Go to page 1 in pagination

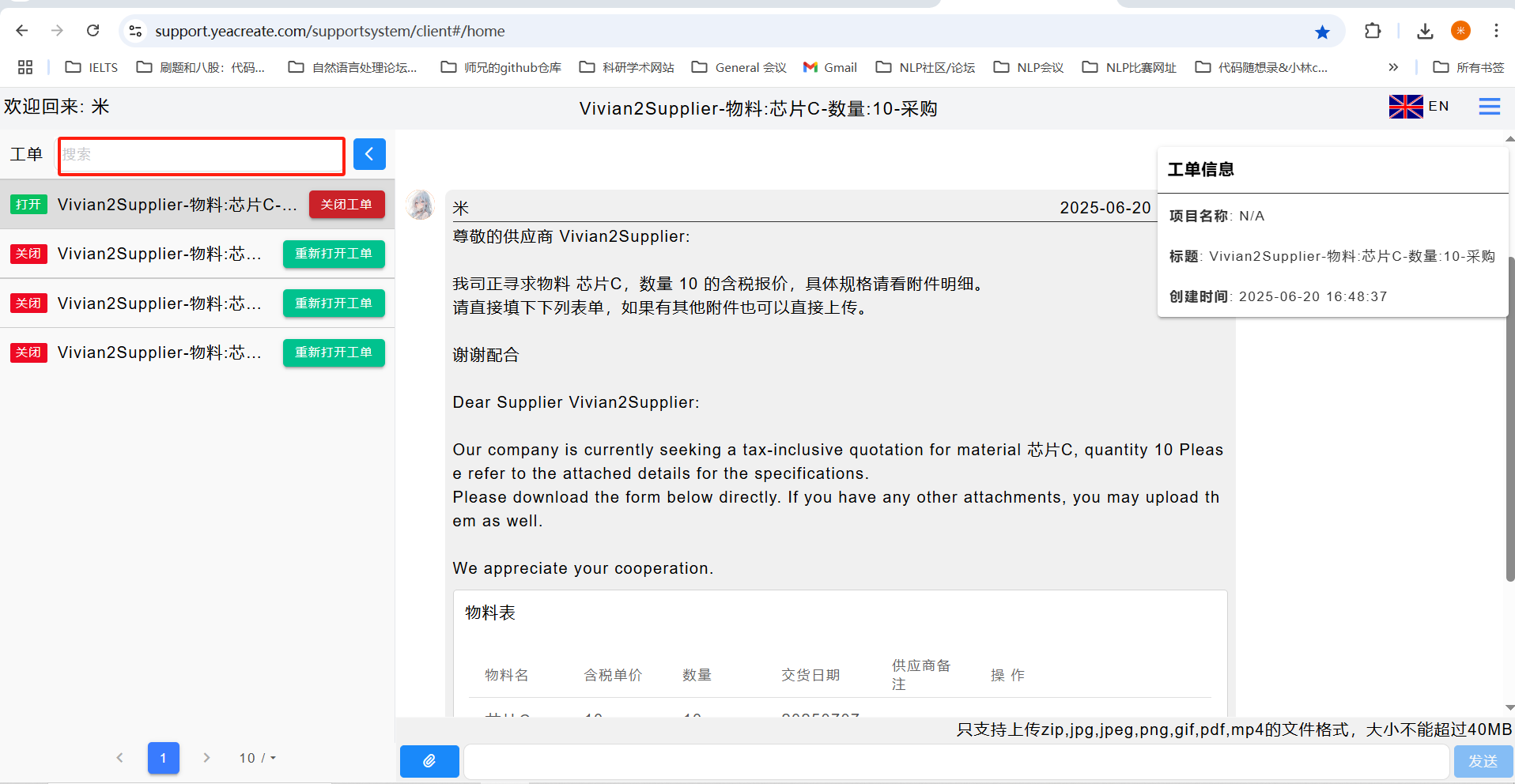click(x=163, y=758)
